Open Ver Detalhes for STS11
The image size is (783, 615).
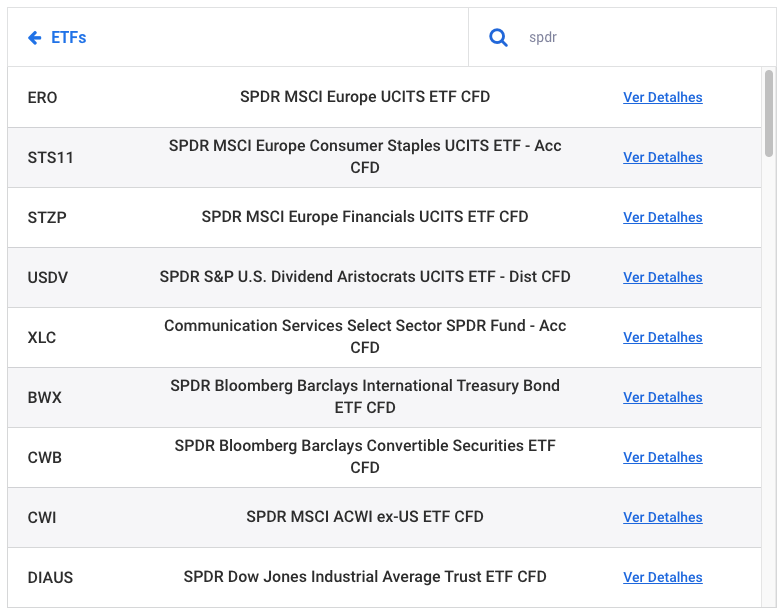pos(663,157)
